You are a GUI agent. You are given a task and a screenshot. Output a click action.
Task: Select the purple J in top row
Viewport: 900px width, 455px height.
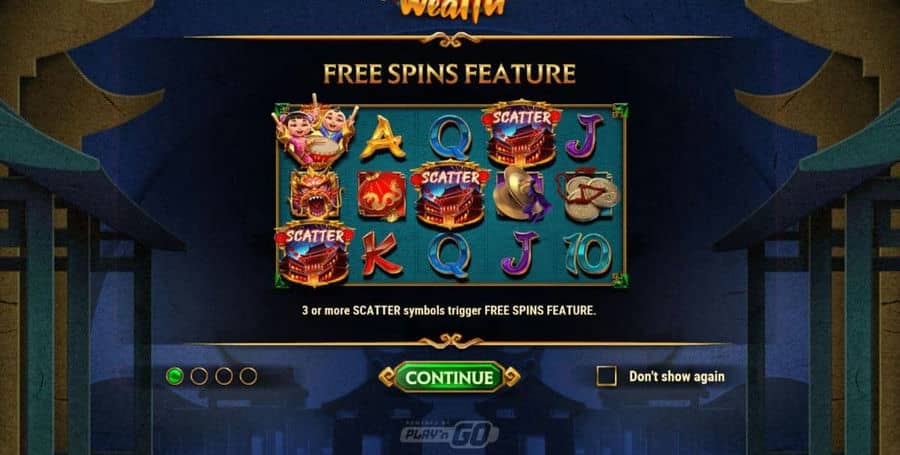584,136
